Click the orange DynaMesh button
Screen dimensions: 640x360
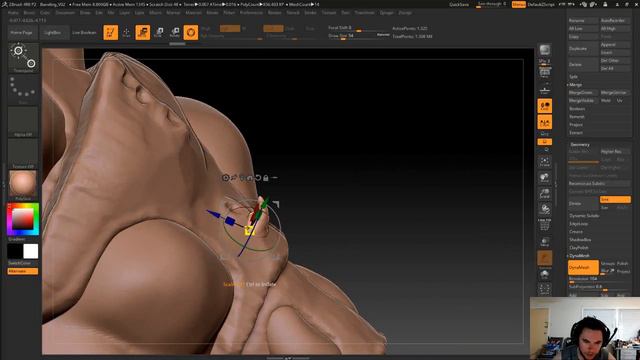pyautogui.click(x=583, y=267)
